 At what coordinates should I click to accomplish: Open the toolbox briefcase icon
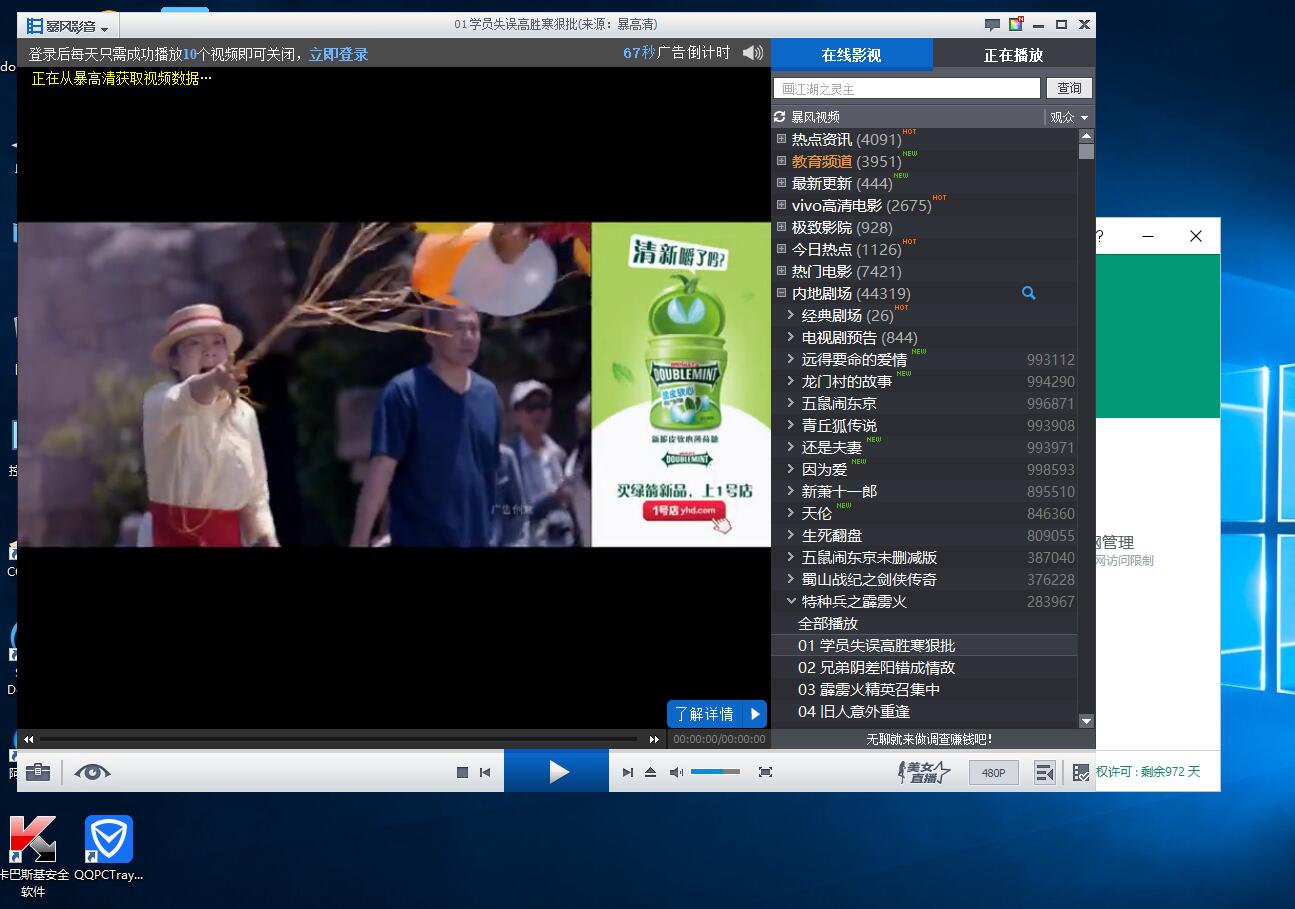click(38, 772)
